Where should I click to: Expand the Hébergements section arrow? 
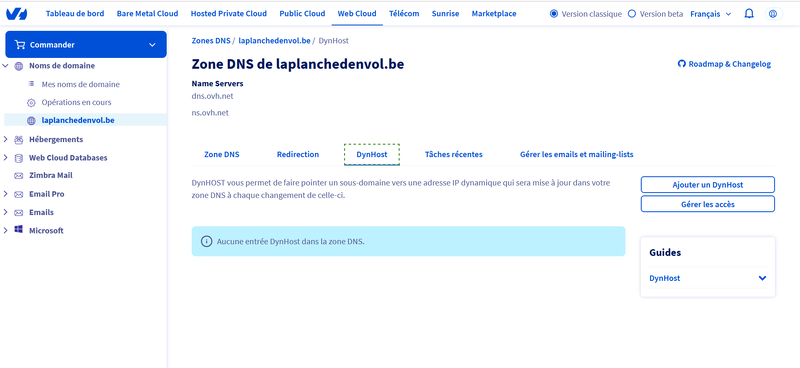coord(6,139)
